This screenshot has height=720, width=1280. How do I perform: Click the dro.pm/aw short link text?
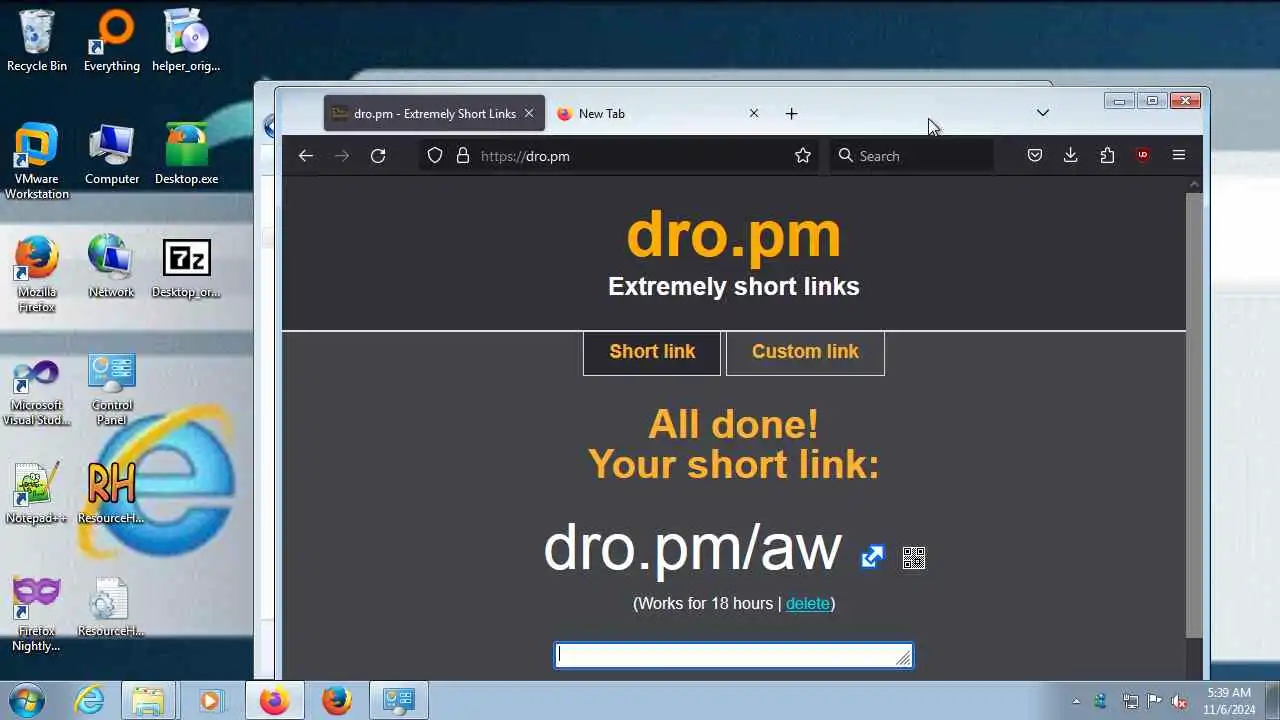click(x=692, y=549)
